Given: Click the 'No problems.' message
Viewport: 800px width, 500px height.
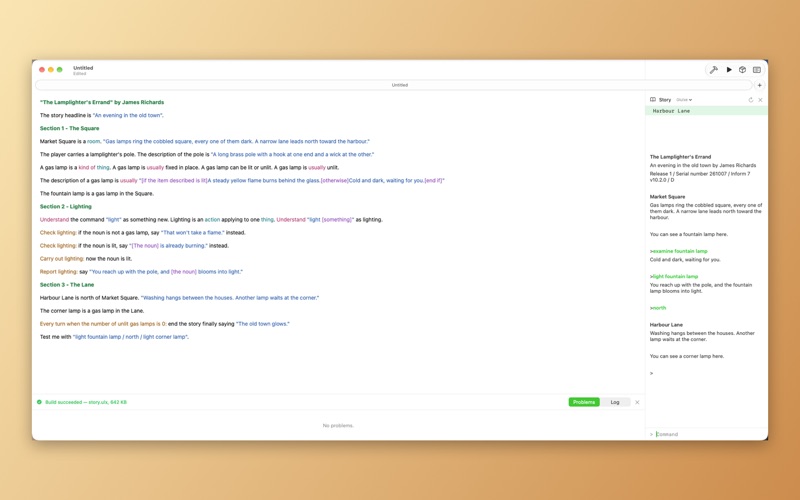Looking at the screenshot, I should pos(338,426).
